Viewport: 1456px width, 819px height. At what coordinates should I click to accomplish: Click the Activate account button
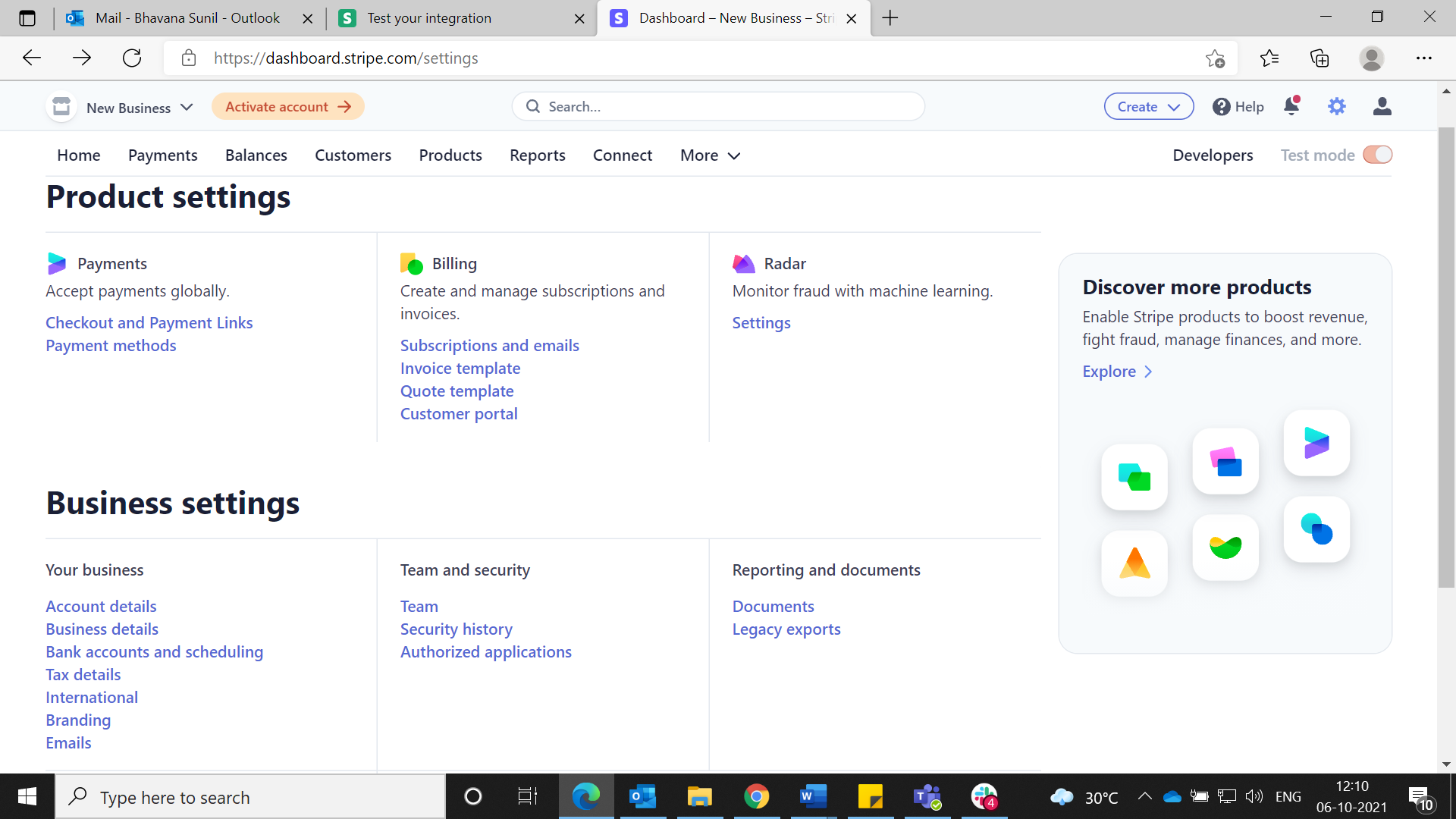288,107
